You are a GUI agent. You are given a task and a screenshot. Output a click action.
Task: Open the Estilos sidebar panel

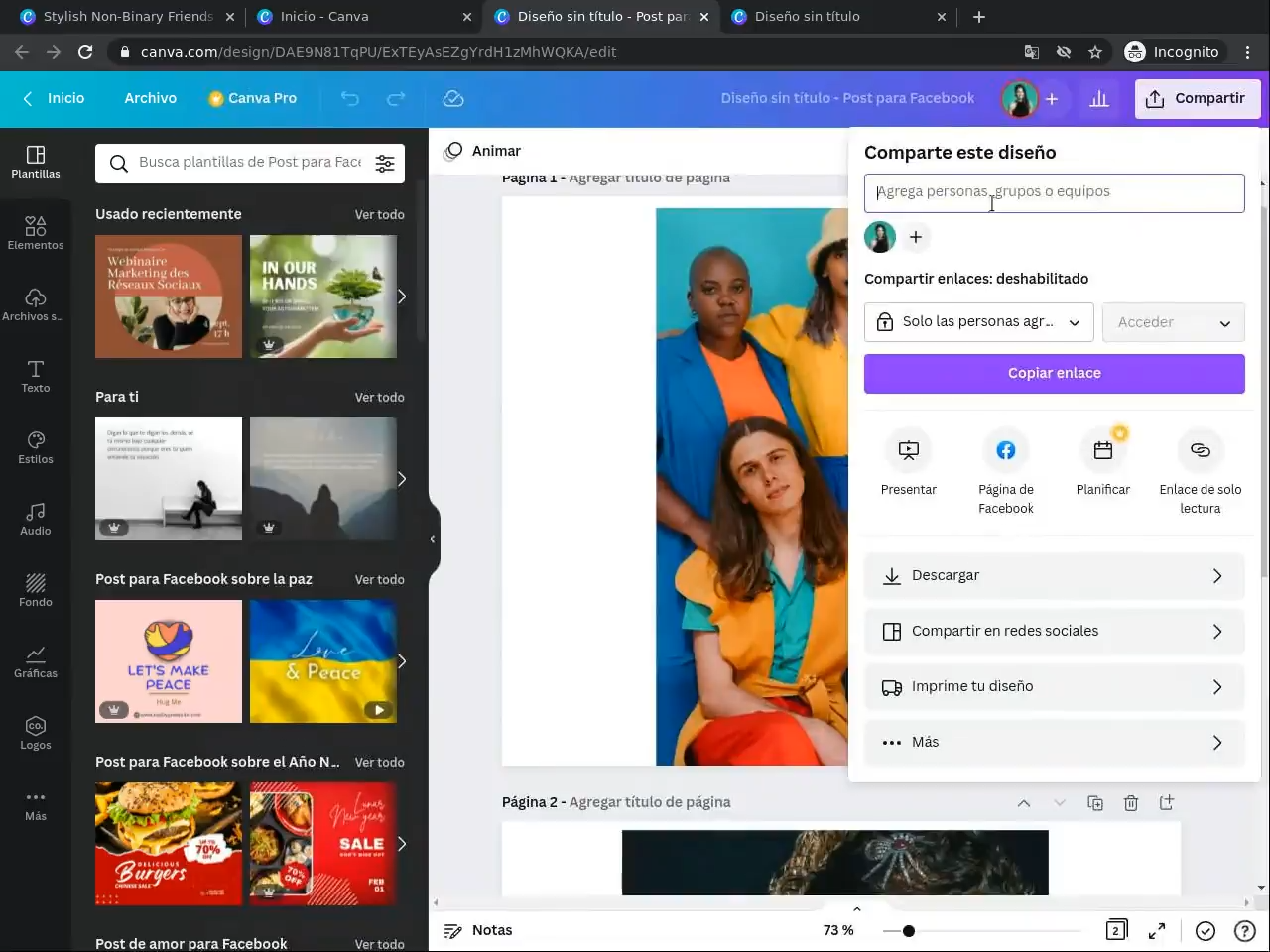pos(36,447)
